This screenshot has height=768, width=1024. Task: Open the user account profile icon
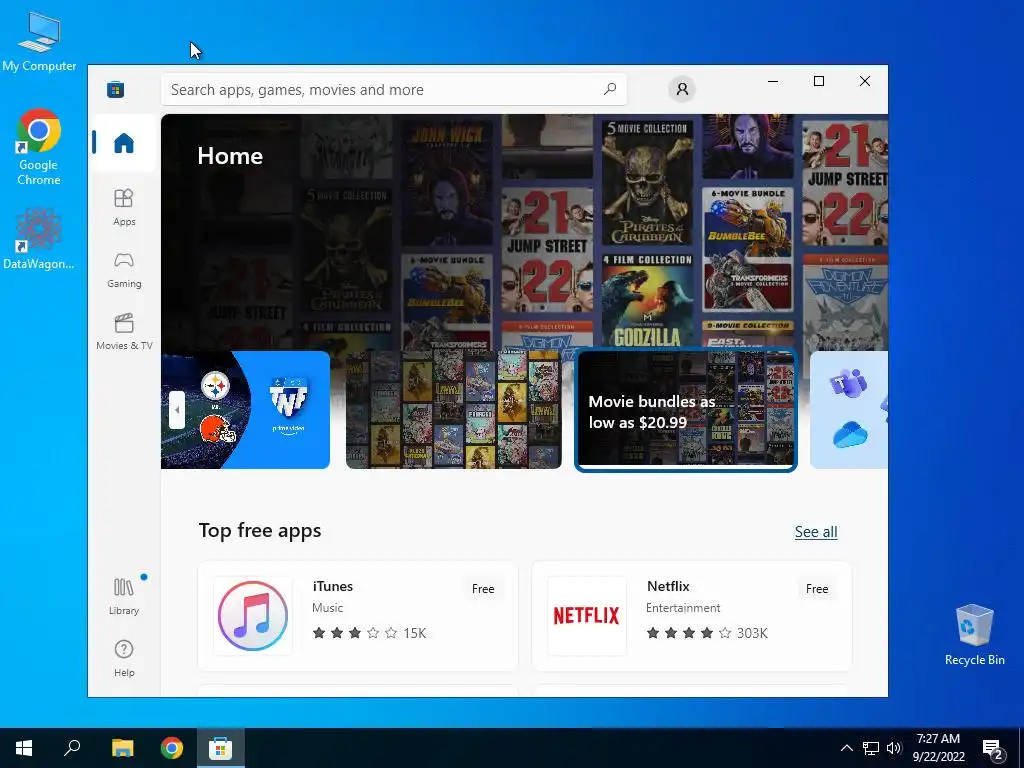(682, 89)
